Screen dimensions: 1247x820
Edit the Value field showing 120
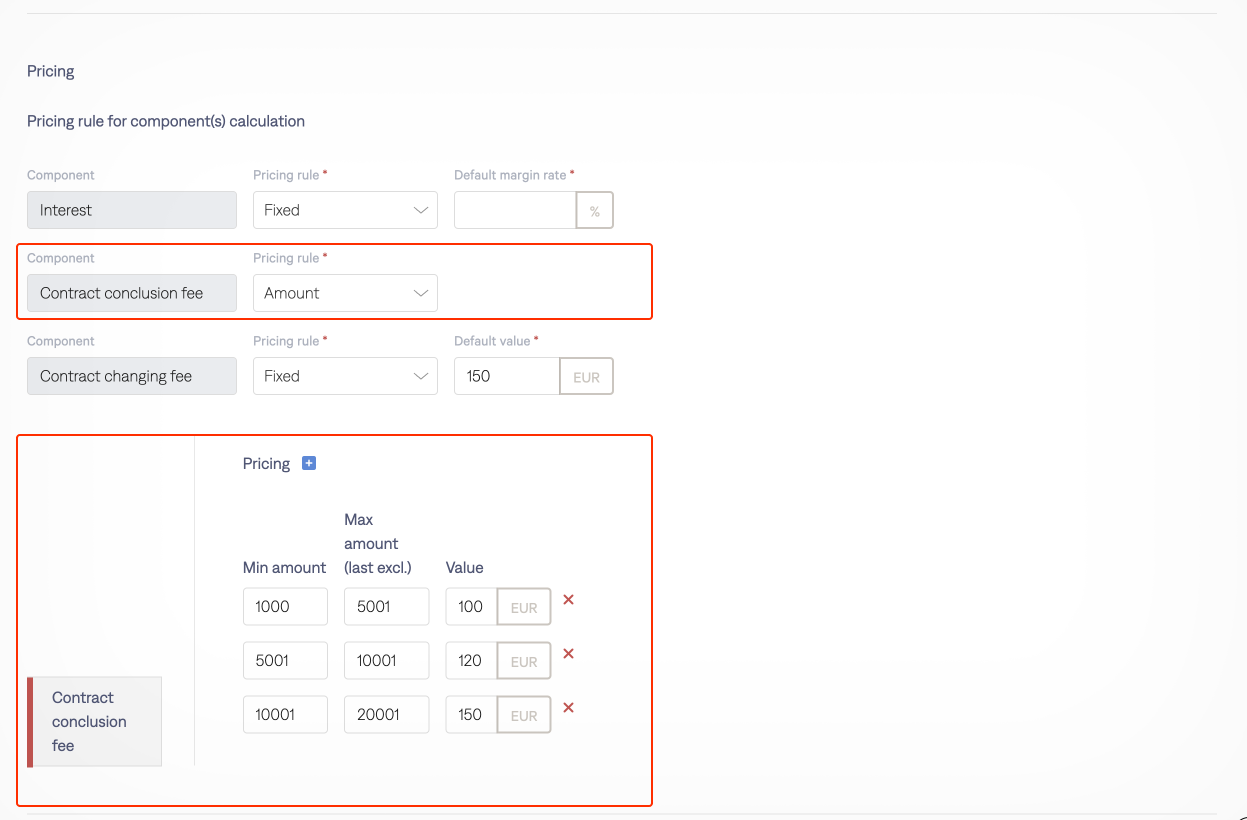(x=471, y=660)
